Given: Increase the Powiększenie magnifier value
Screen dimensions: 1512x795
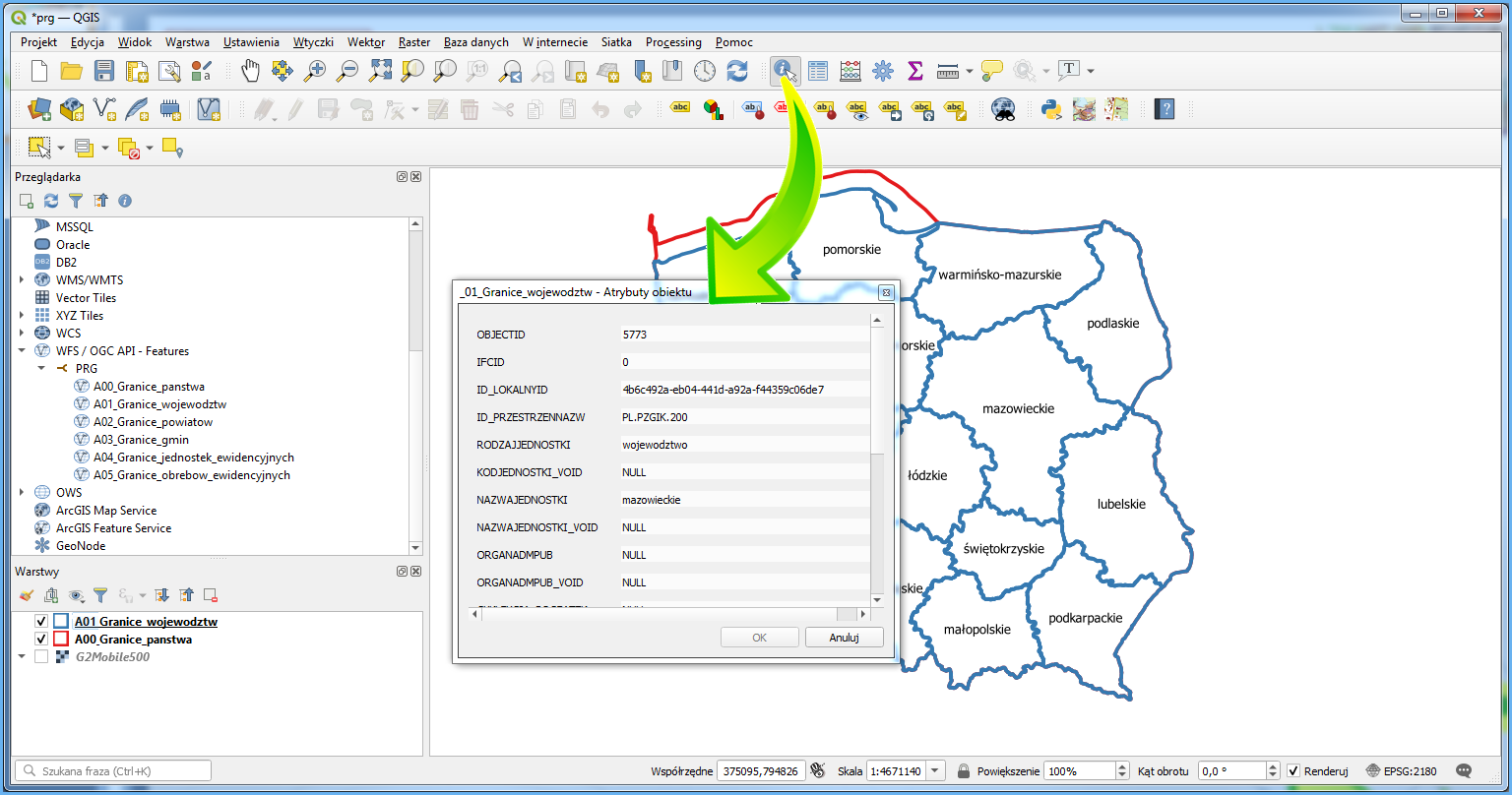Looking at the screenshot, I should click(1122, 766).
